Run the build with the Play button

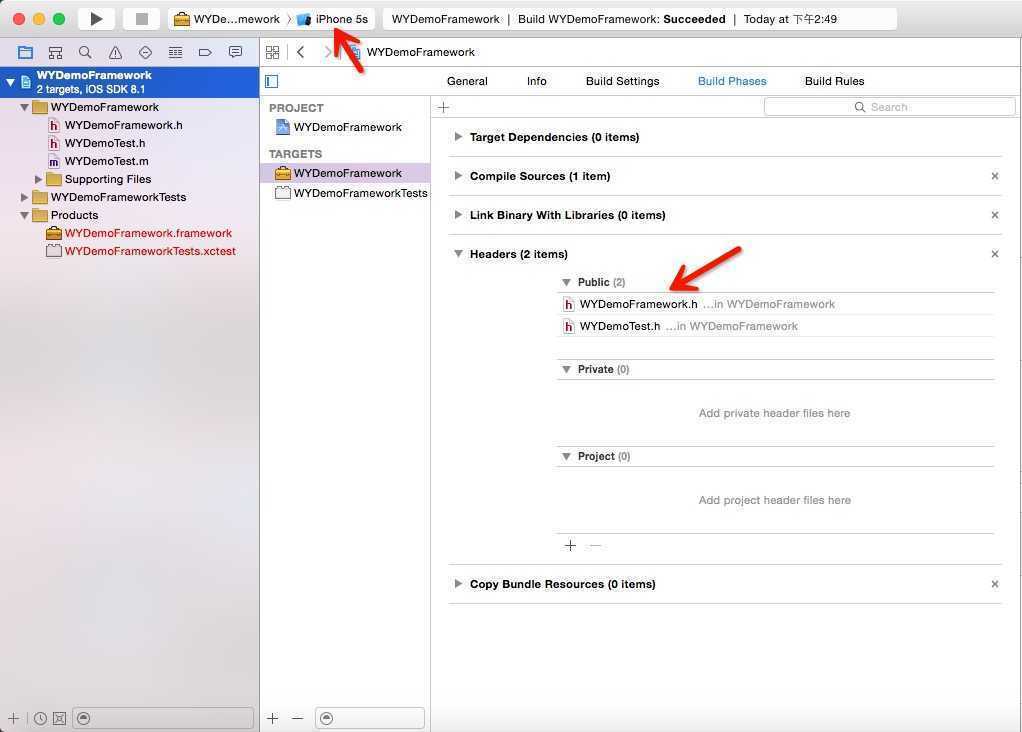pos(96,19)
